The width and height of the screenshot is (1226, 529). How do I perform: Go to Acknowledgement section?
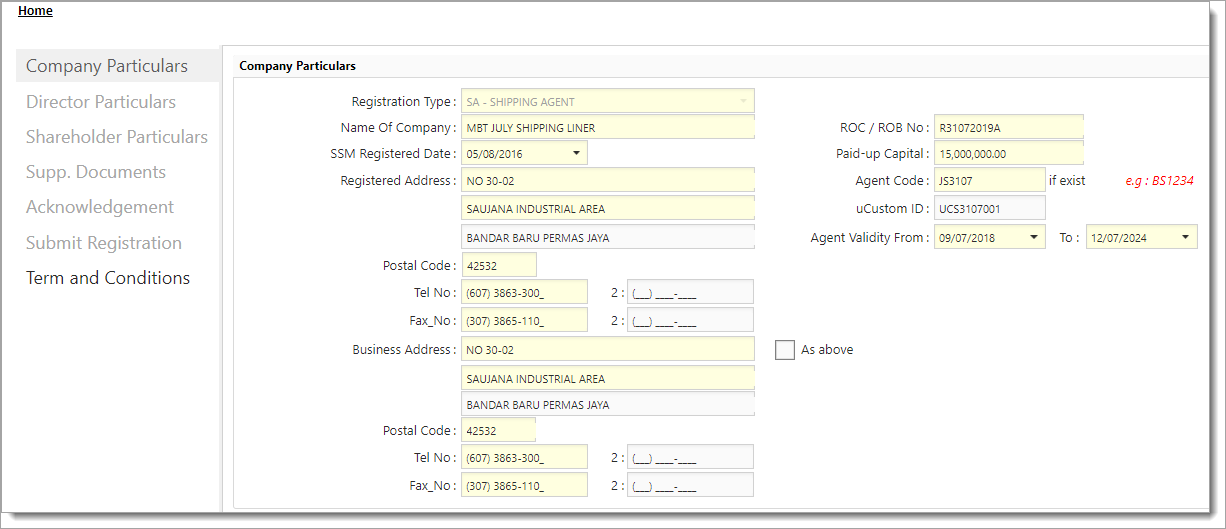point(100,207)
